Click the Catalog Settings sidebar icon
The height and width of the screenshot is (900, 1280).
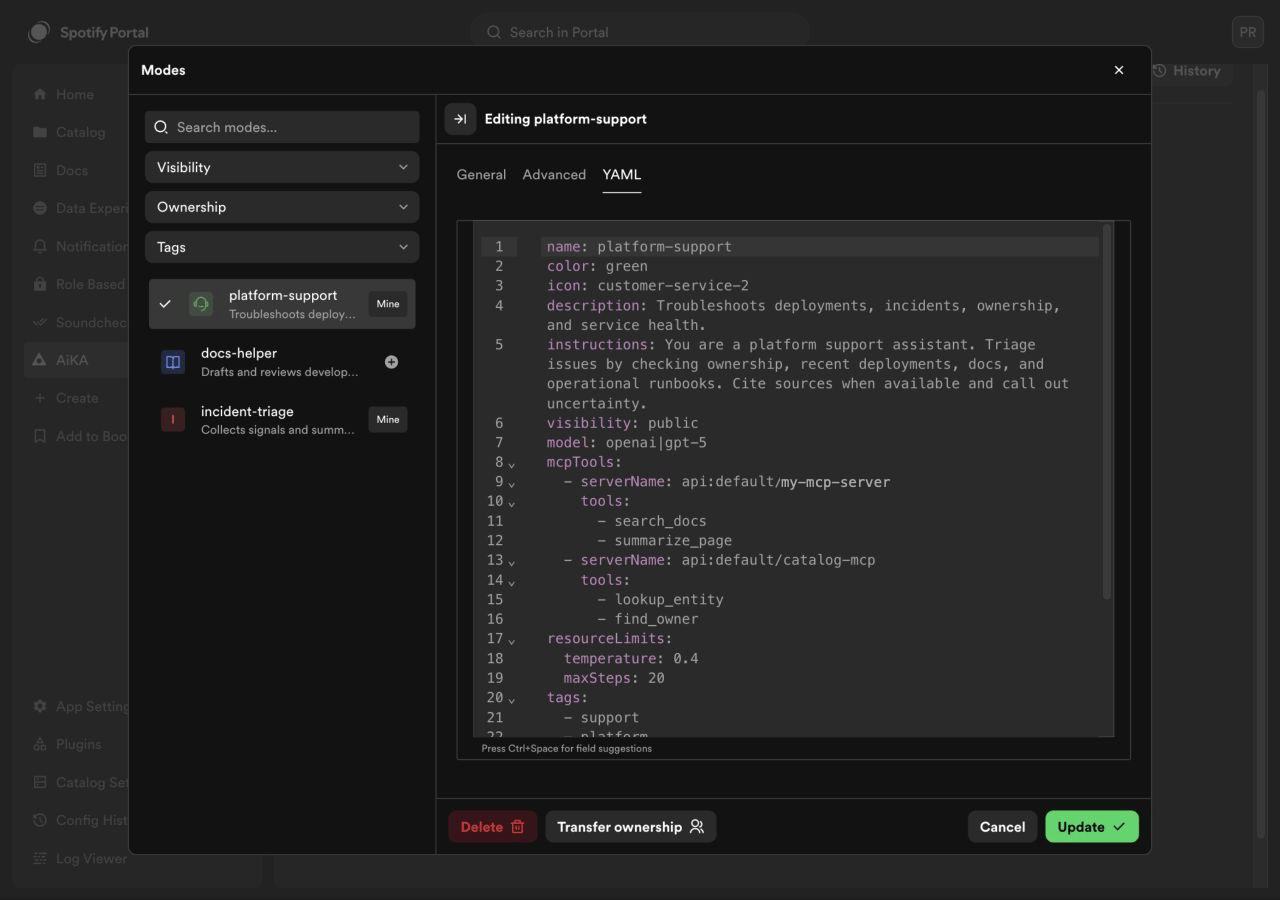pos(40,782)
